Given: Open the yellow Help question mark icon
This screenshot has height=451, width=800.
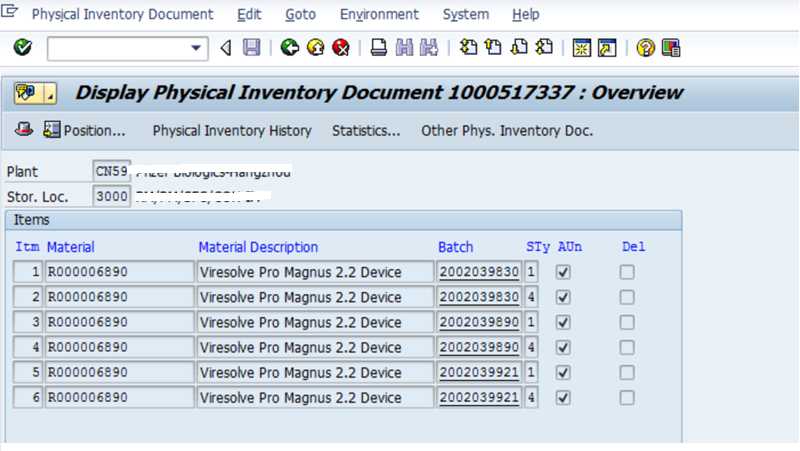Looking at the screenshot, I should (645, 48).
